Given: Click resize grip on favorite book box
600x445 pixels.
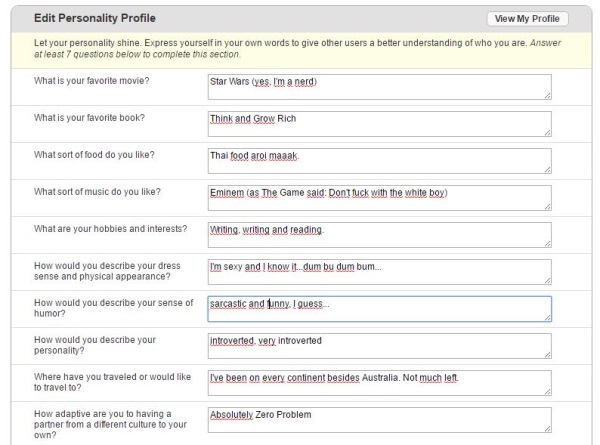Looking at the screenshot, I should coord(546,133).
